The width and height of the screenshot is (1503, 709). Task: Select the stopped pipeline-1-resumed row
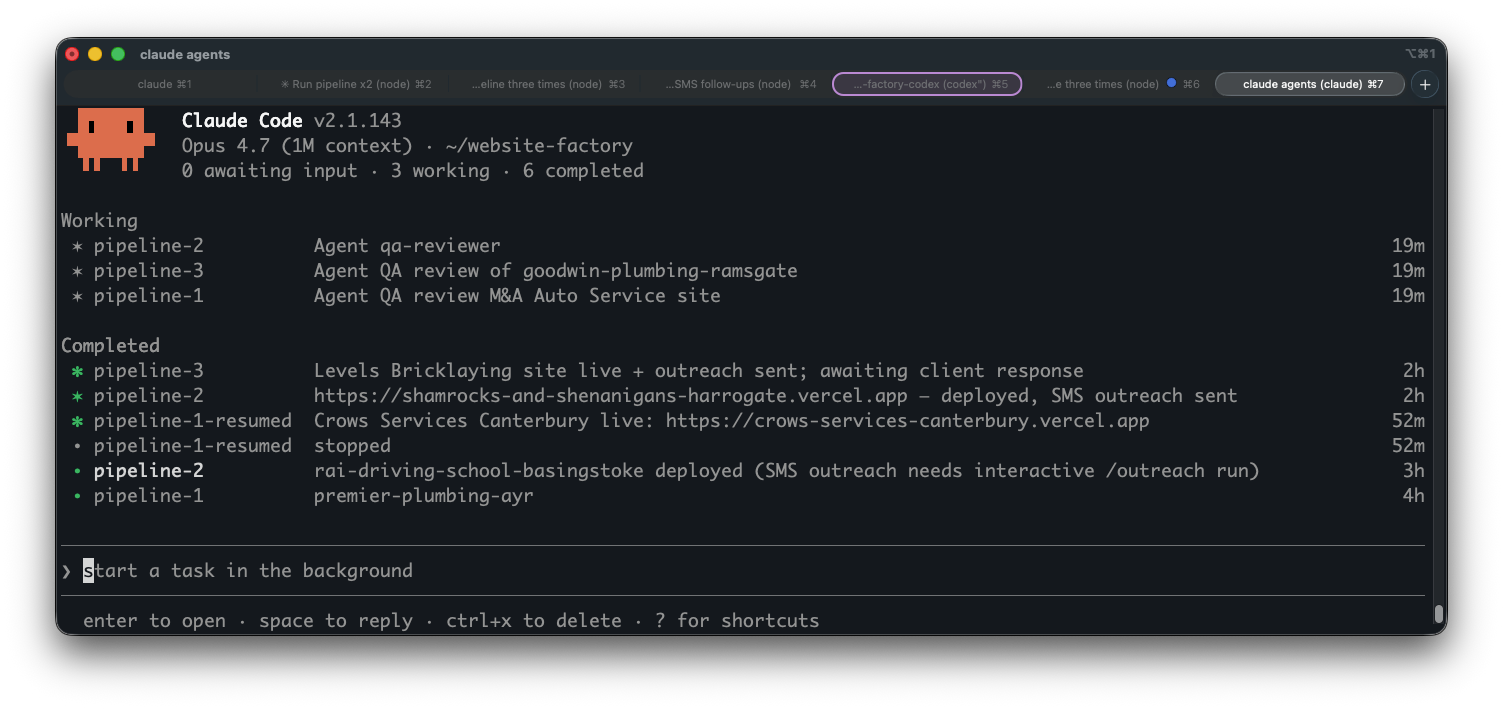[743, 446]
